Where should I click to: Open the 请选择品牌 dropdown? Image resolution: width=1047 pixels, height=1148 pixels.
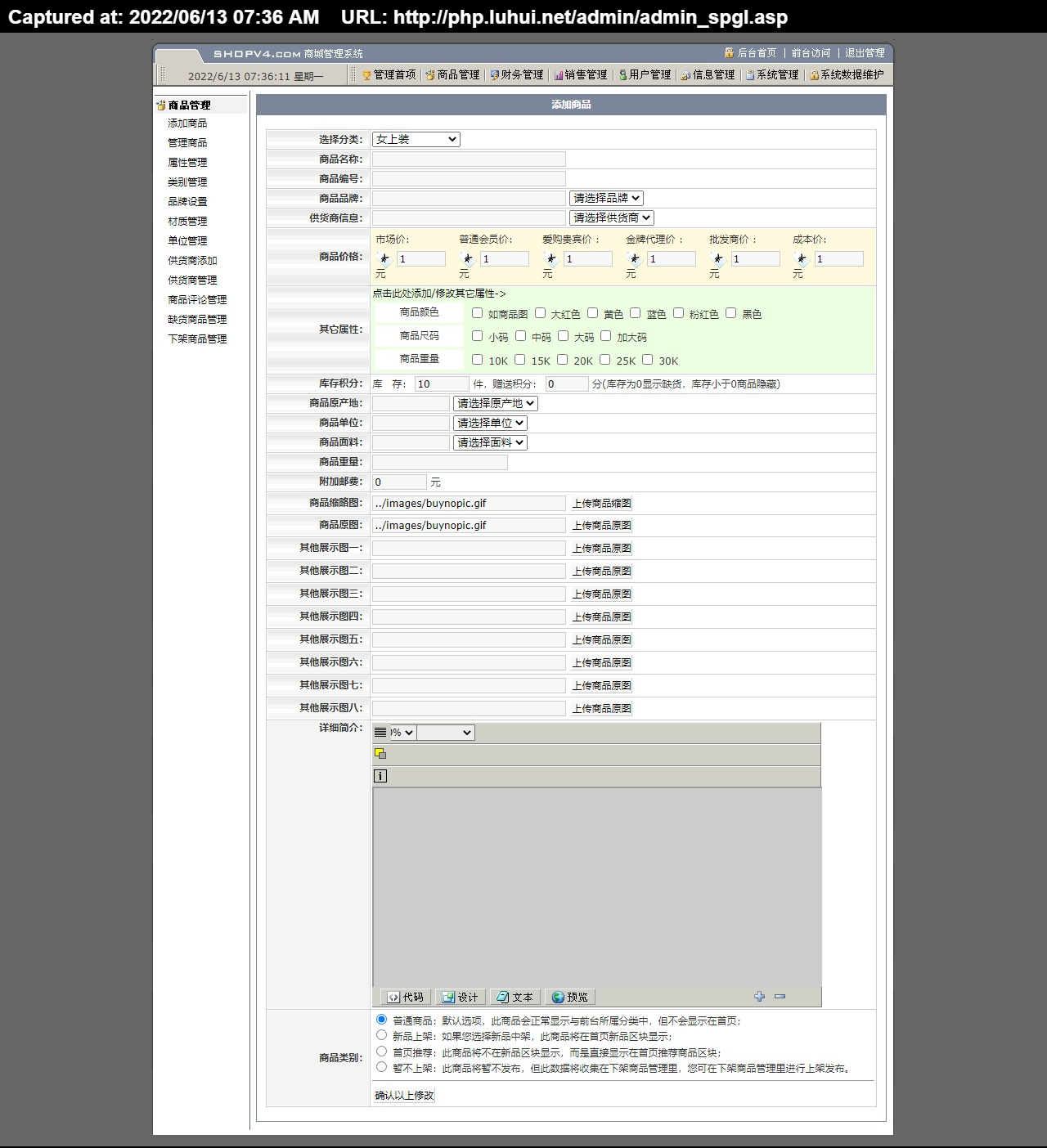(607, 199)
